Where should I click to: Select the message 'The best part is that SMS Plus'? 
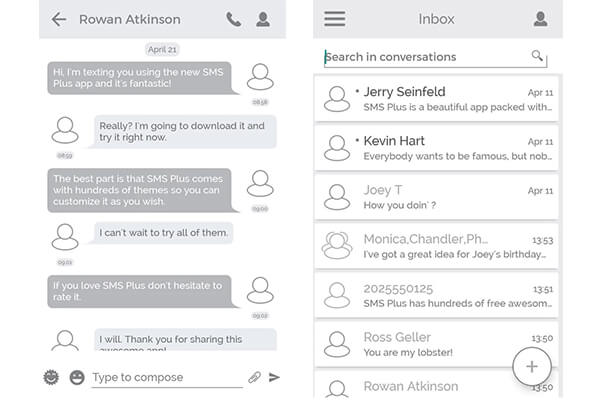[x=142, y=190]
